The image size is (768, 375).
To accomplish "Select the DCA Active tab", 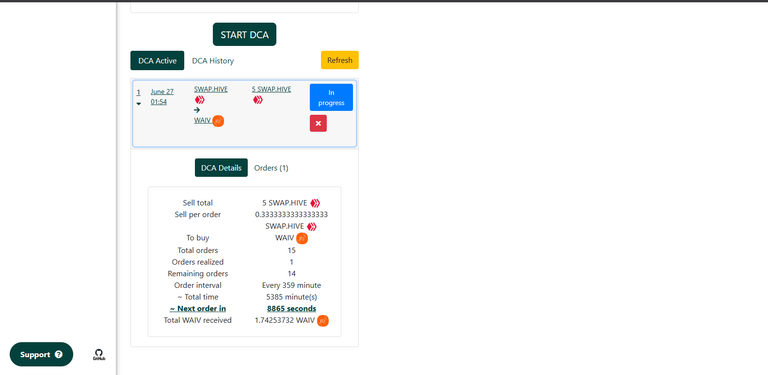I will [157, 61].
